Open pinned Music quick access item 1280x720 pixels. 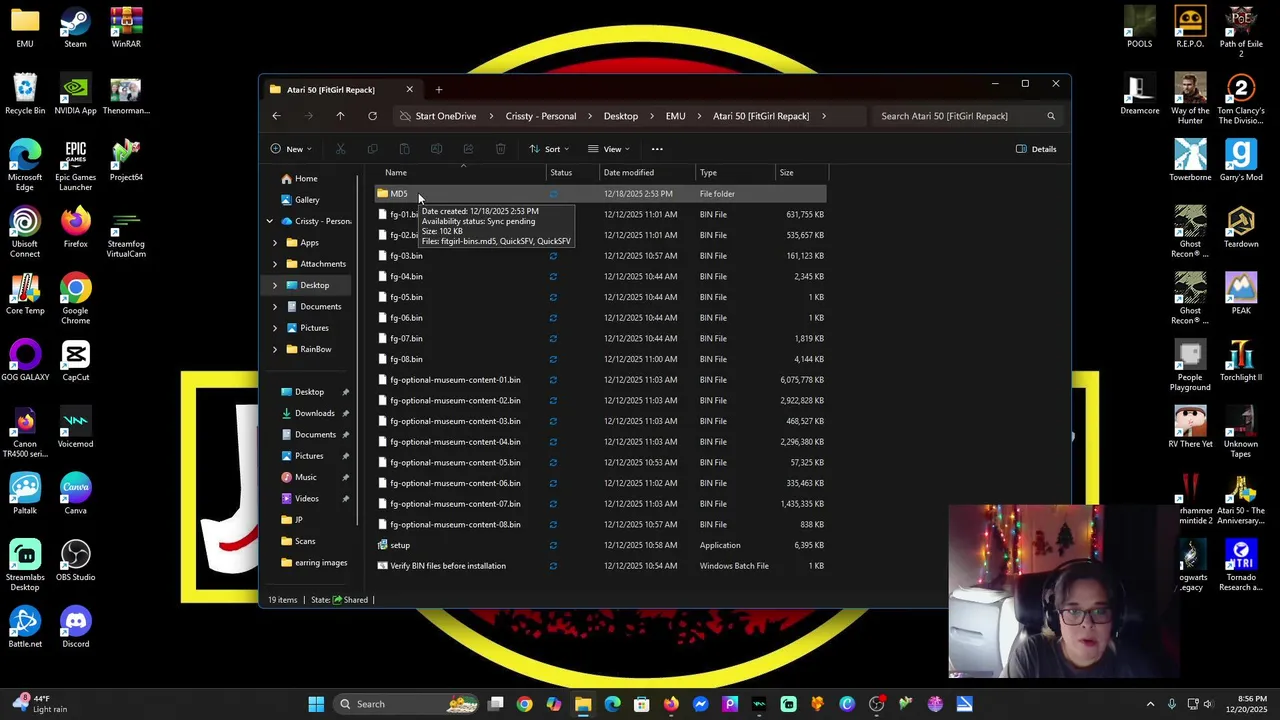tap(306, 477)
